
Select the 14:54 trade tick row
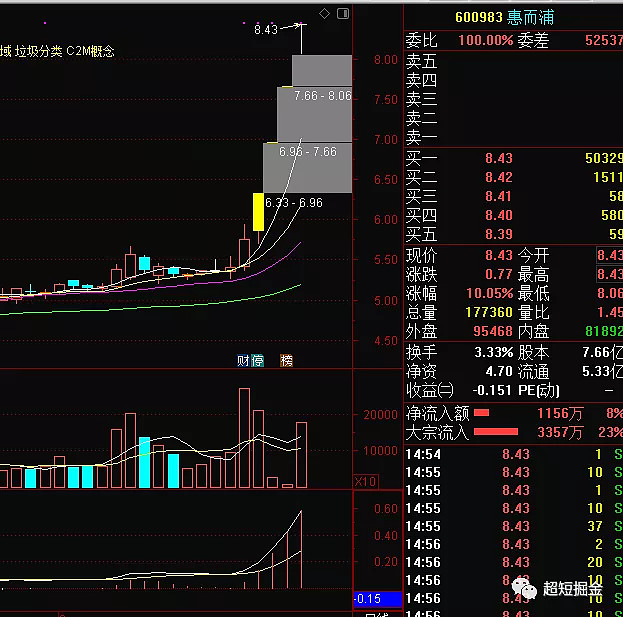tap(513, 454)
